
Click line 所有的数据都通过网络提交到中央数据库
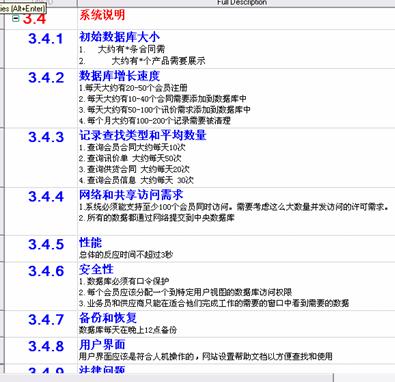coord(157,218)
